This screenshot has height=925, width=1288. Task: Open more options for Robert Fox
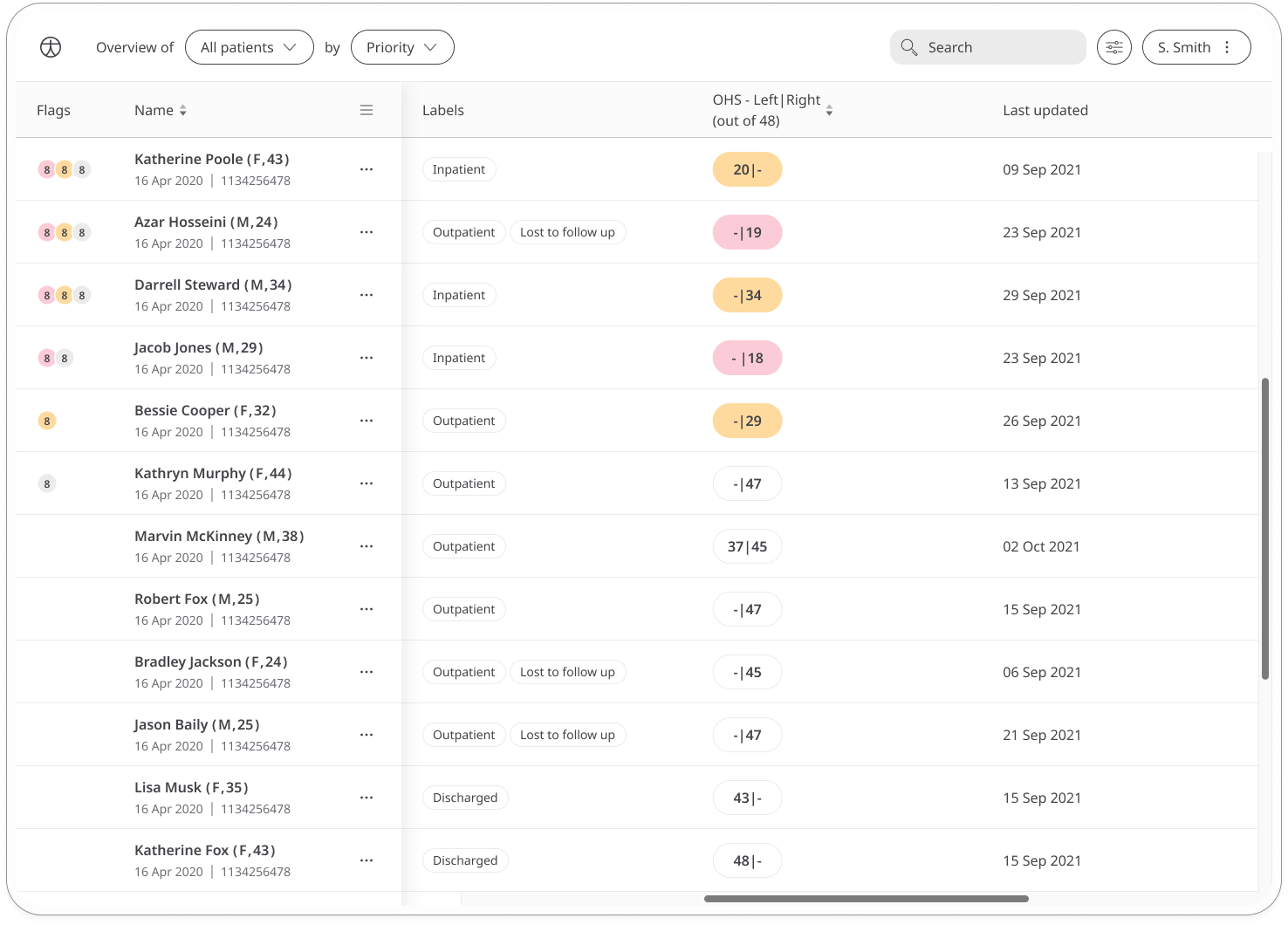click(367, 609)
